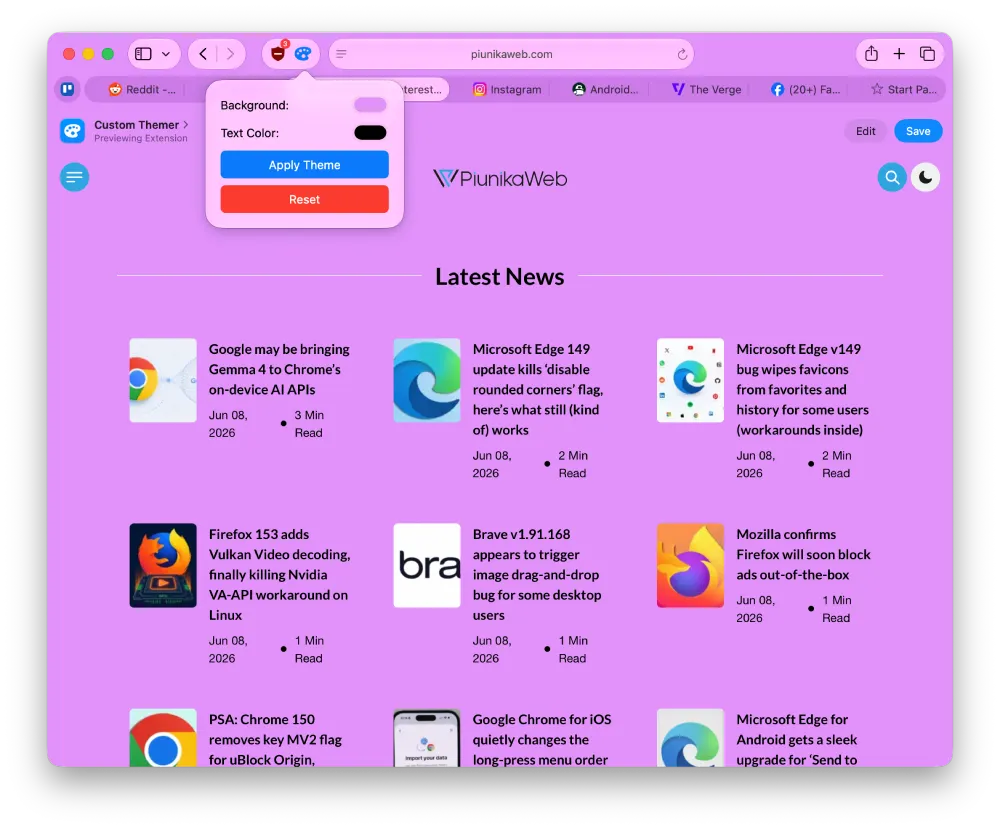Open 'Google Chrome for iOS quietly changes' headline

tap(541, 739)
